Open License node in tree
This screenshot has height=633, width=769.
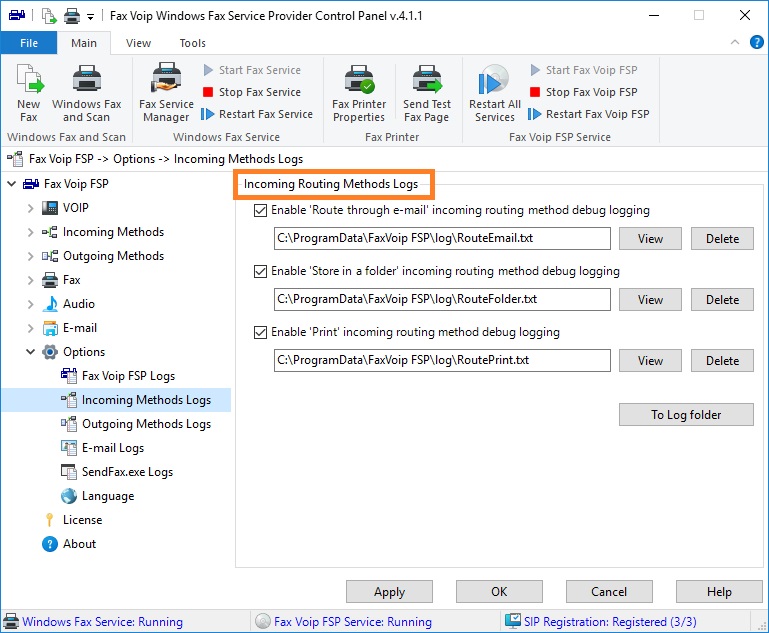[x=73, y=520]
